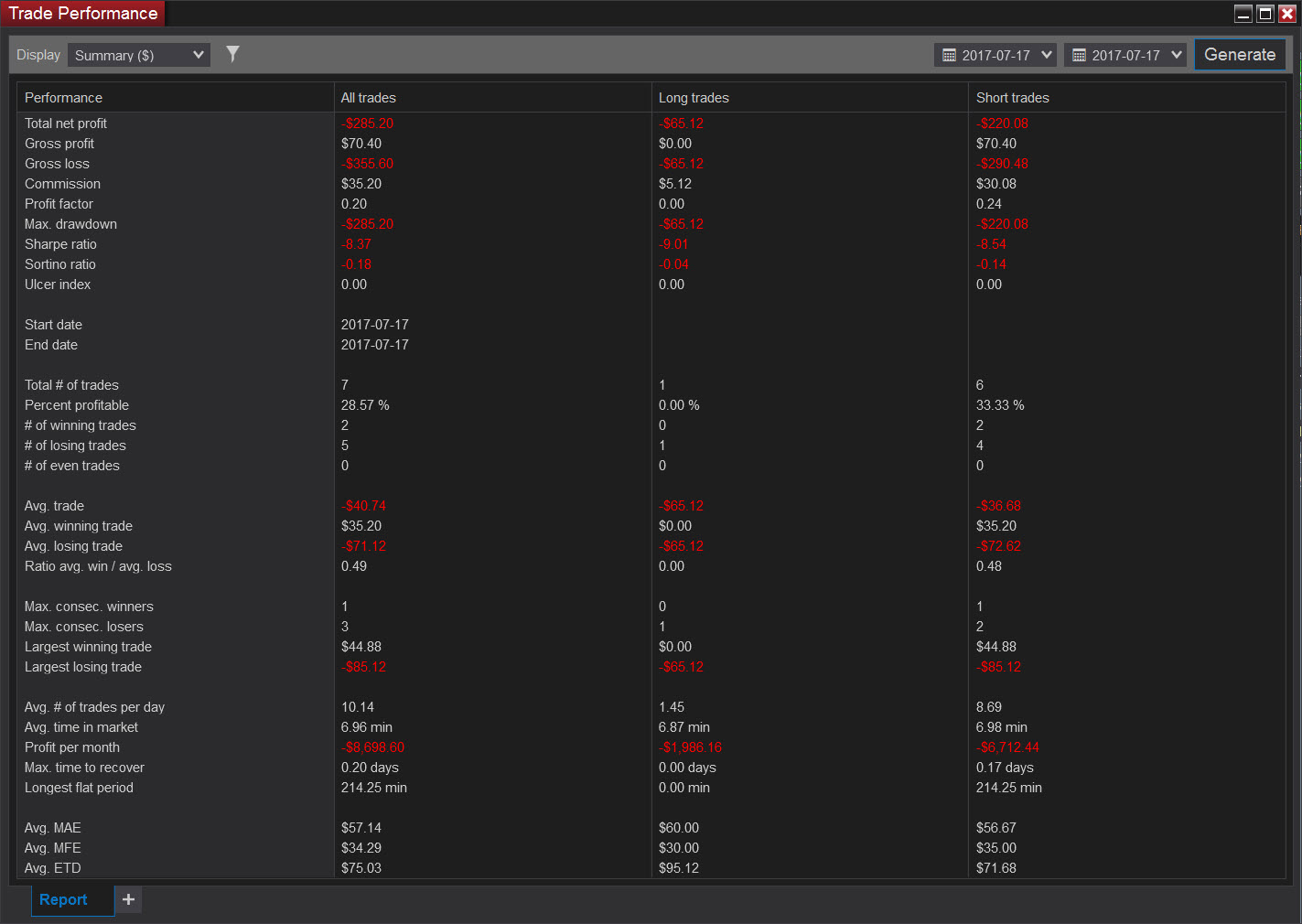The width and height of the screenshot is (1302, 924).
Task: Select the Ratio avg. win / avg. loss label
Action: [x=98, y=566]
